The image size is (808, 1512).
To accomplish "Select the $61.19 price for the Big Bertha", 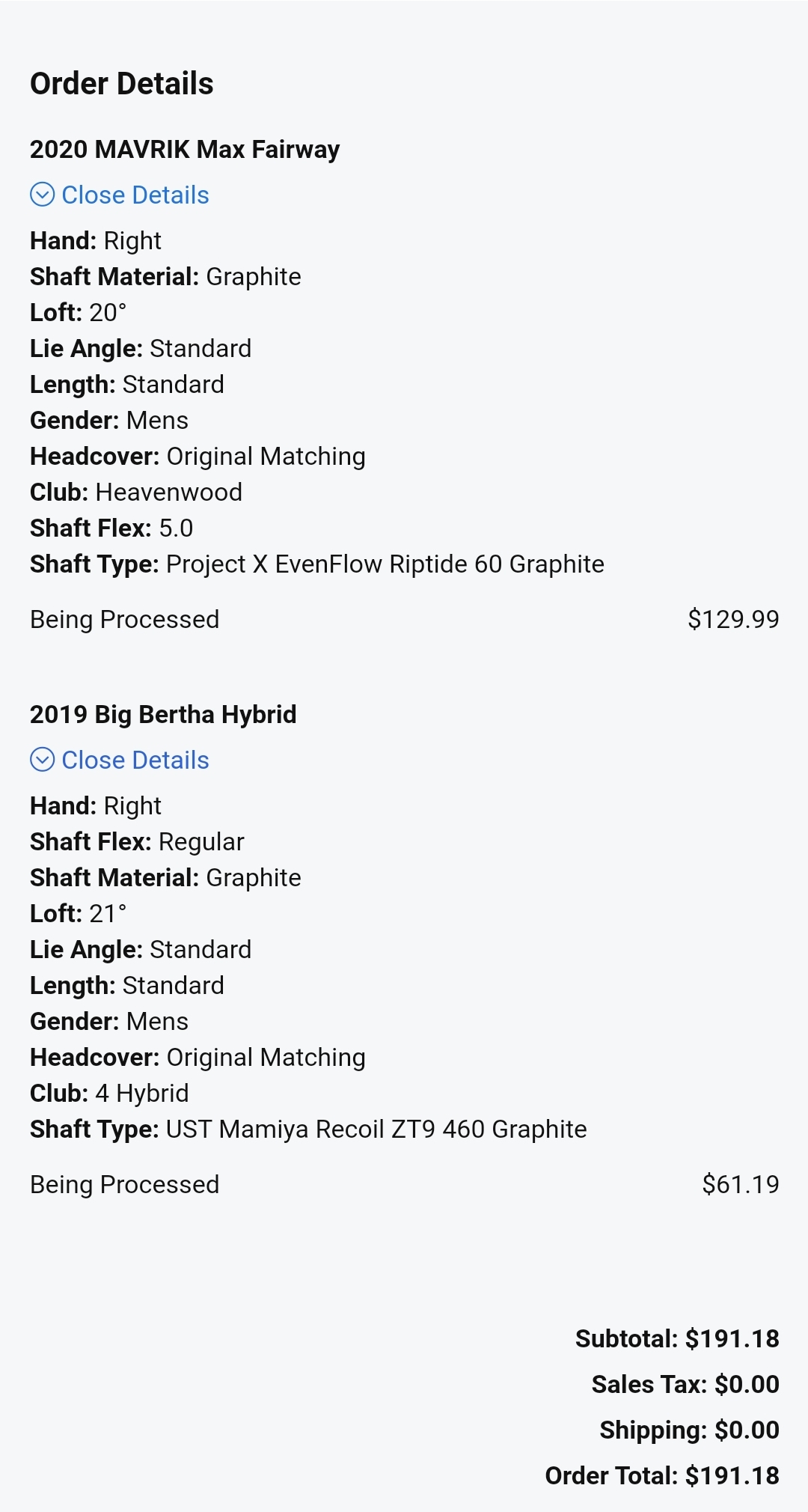I will (x=740, y=1184).
